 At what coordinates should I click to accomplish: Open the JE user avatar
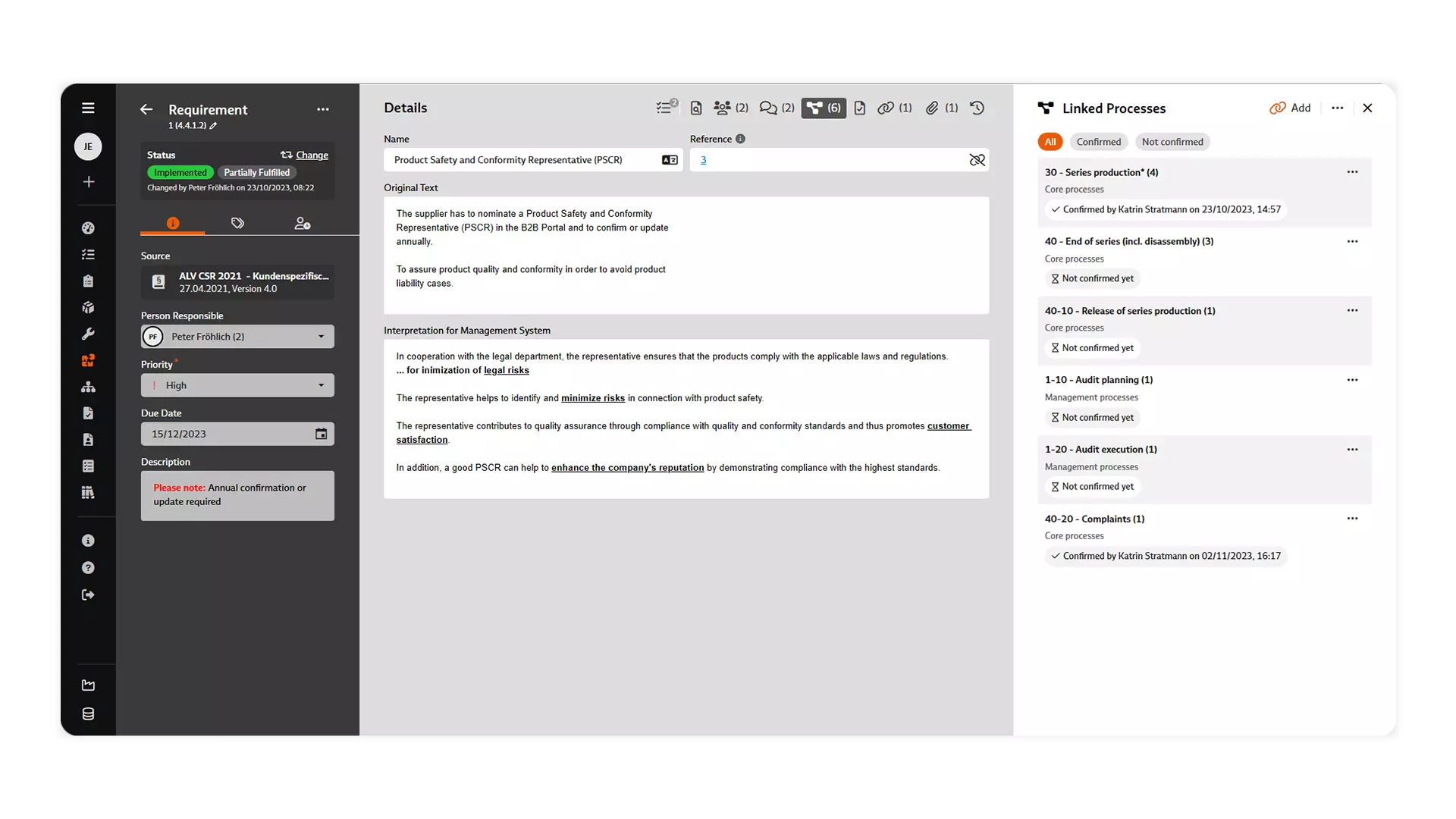pyautogui.click(x=88, y=146)
